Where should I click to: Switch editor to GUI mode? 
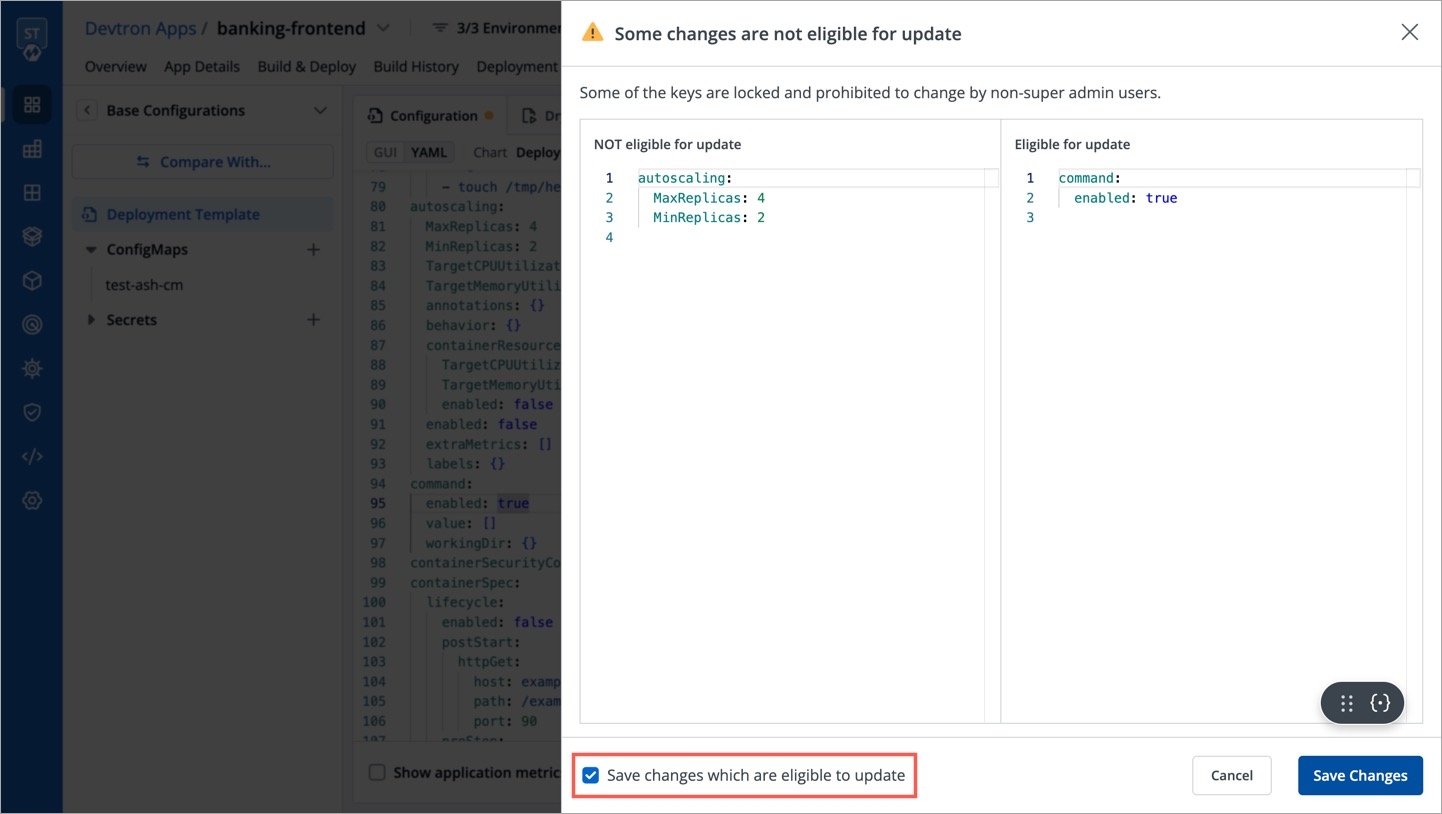(x=385, y=153)
